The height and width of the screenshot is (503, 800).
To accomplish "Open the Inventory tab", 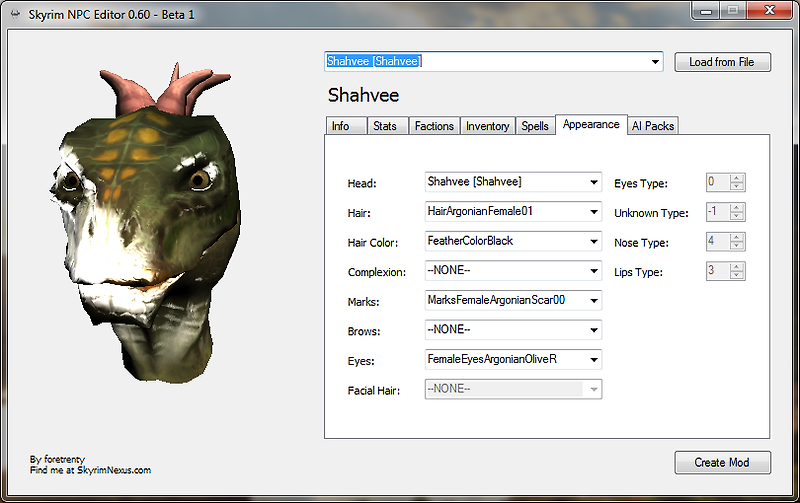I will coord(488,126).
